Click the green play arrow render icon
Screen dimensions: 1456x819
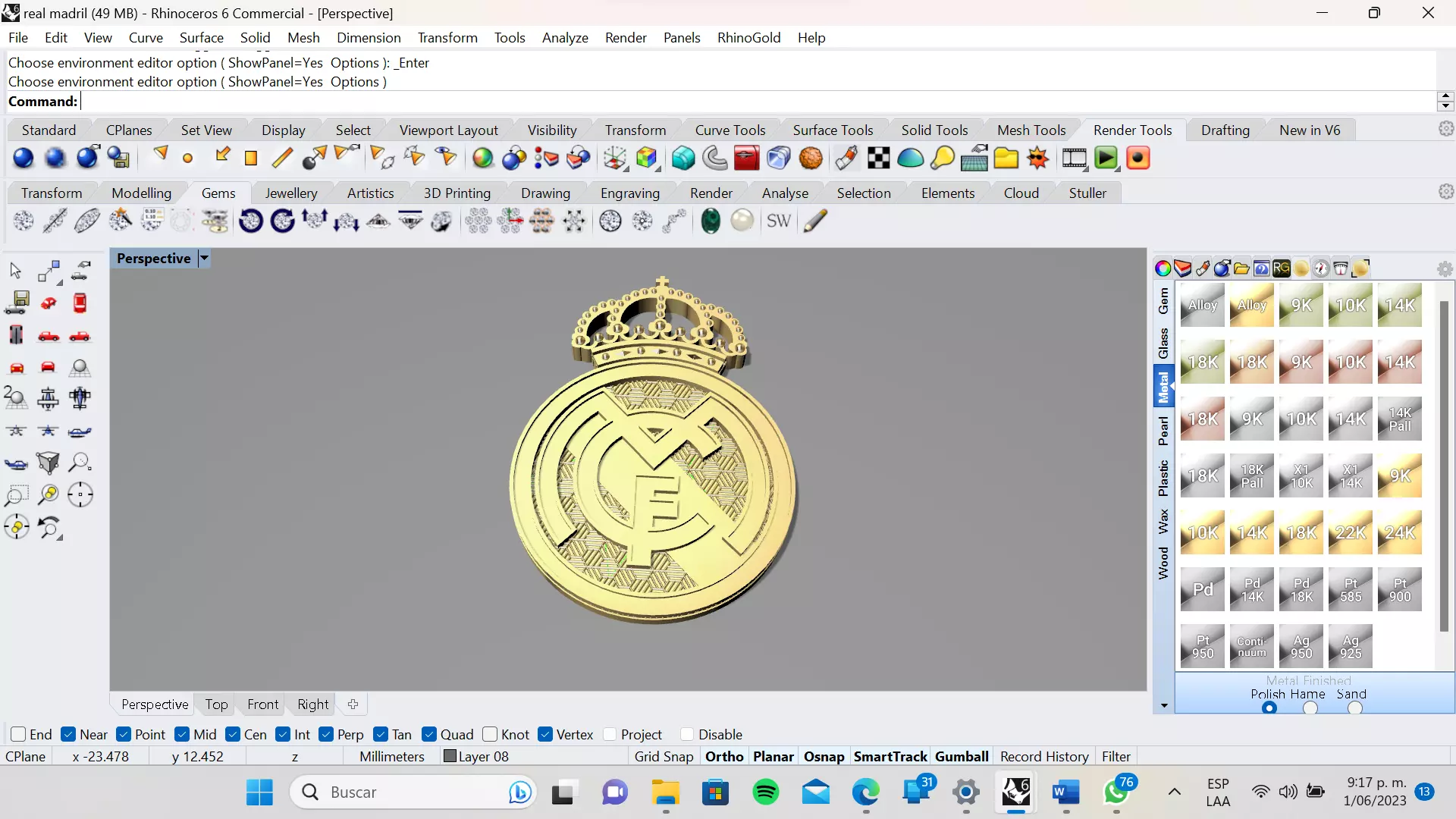pyautogui.click(x=1106, y=158)
